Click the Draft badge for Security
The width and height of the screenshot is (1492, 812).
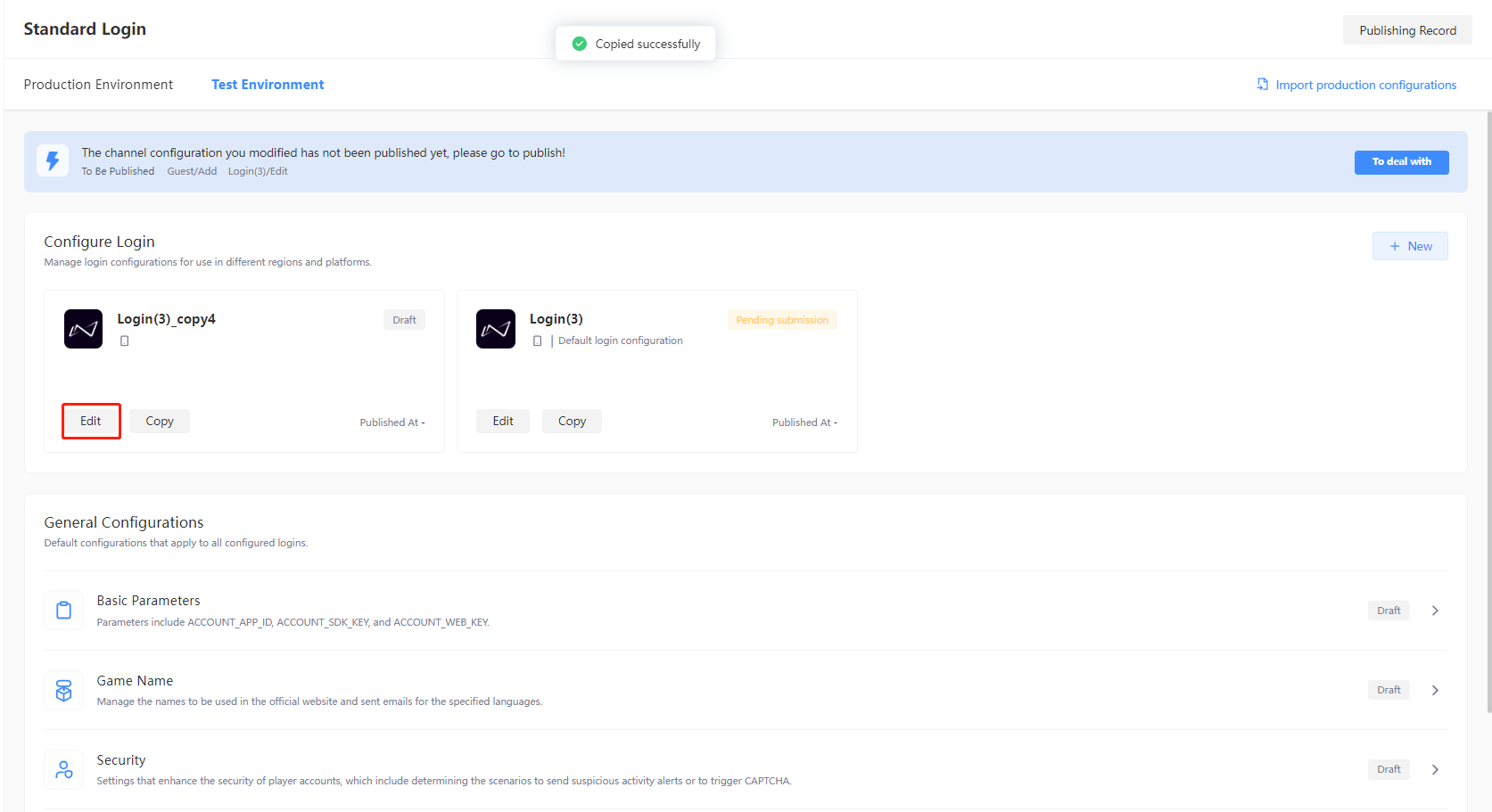click(x=1389, y=769)
